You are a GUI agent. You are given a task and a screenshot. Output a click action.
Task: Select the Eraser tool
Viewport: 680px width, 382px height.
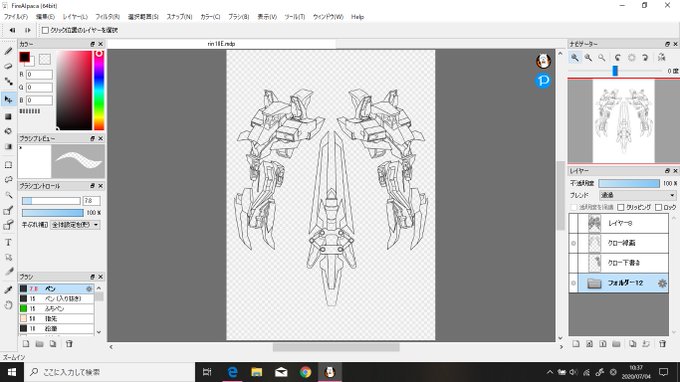tap(8, 66)
